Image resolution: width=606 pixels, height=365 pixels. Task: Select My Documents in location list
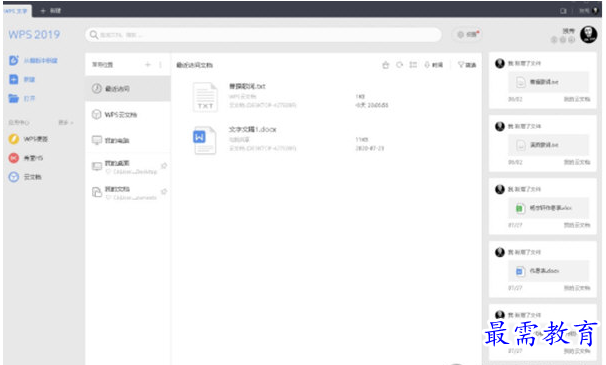click(128, 192)
